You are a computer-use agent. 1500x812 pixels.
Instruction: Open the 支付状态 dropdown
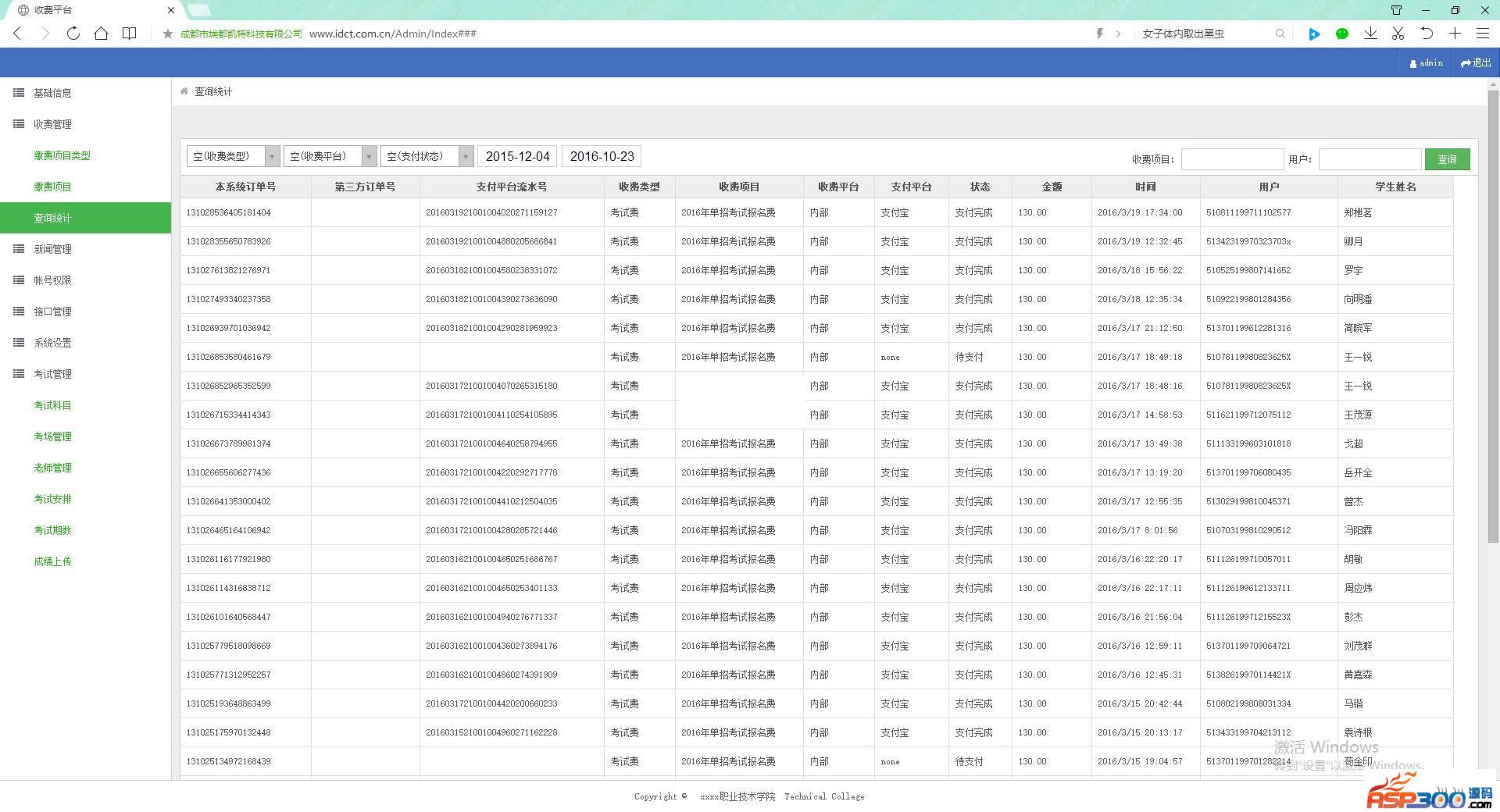427,156
